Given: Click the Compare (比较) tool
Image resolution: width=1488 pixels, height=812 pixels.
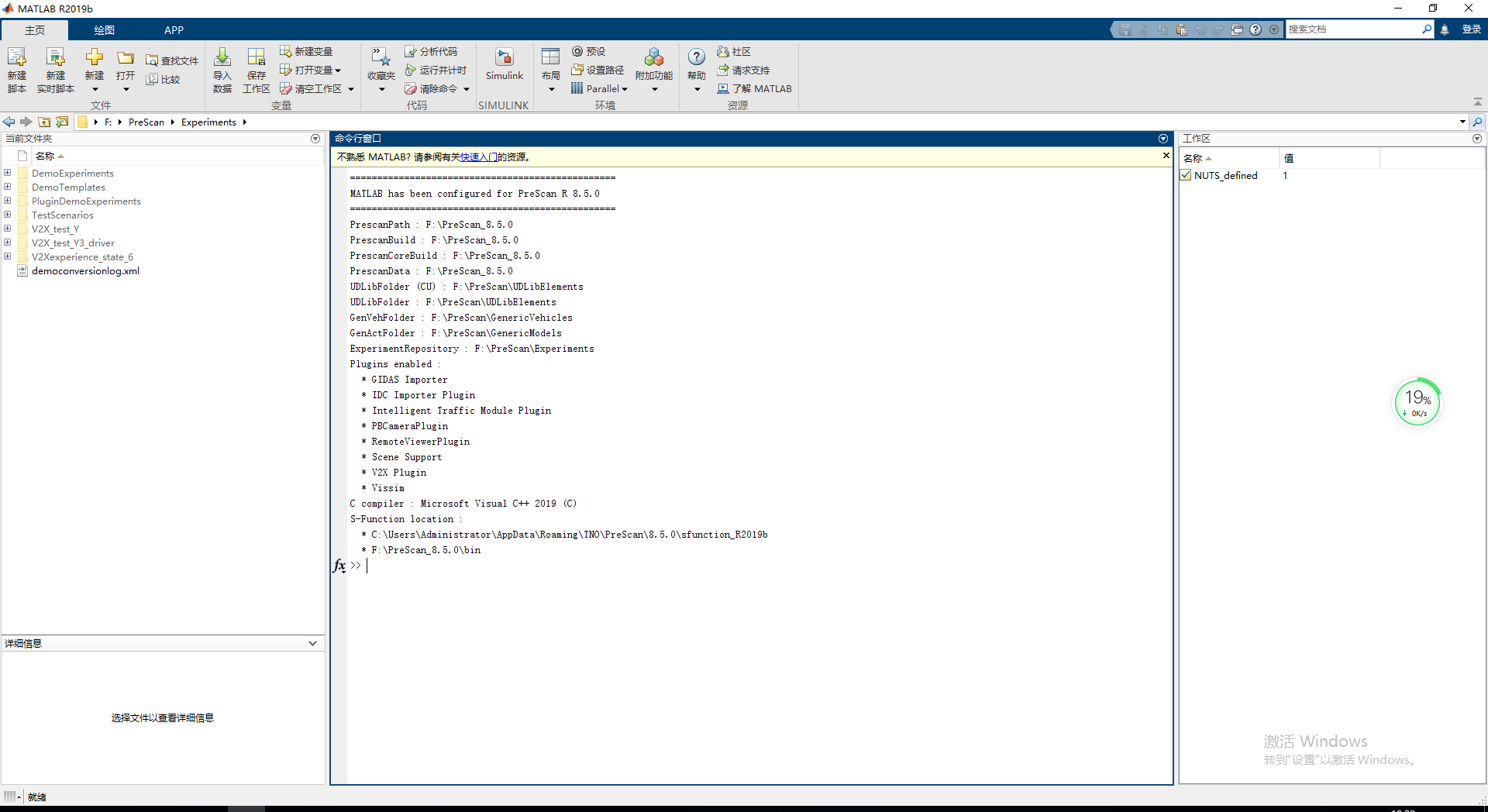Looking at the screenshot, I should pyautogui.click(x=164, y=79).
